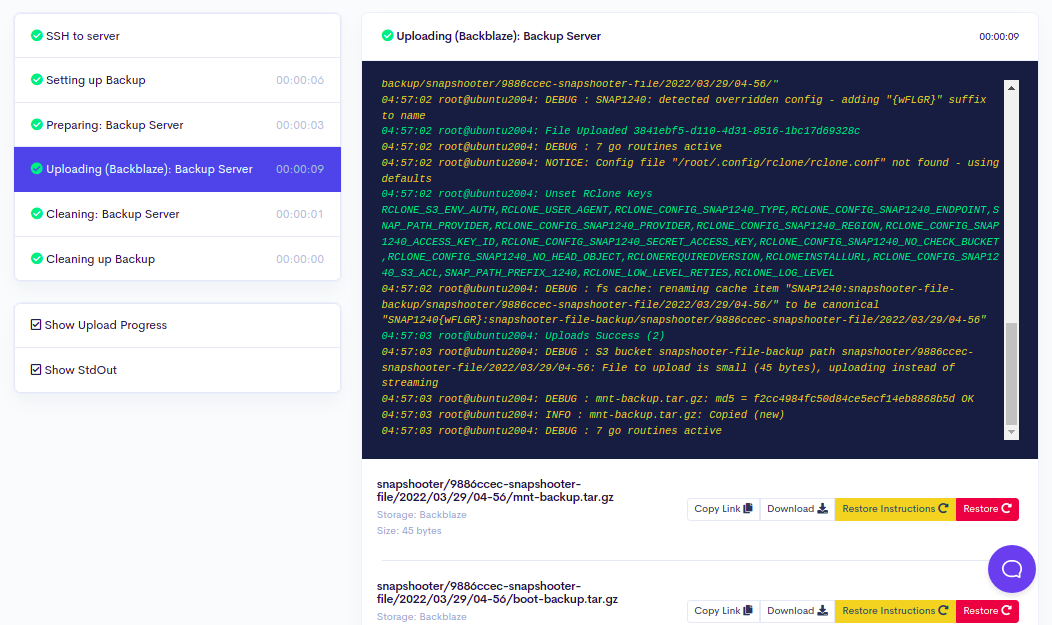The height and width of the screenshot is (625, 1052).
Task: Click log line 'mnt-backup.tar.gz: Copied (new)'
Action: coord(686,415)
